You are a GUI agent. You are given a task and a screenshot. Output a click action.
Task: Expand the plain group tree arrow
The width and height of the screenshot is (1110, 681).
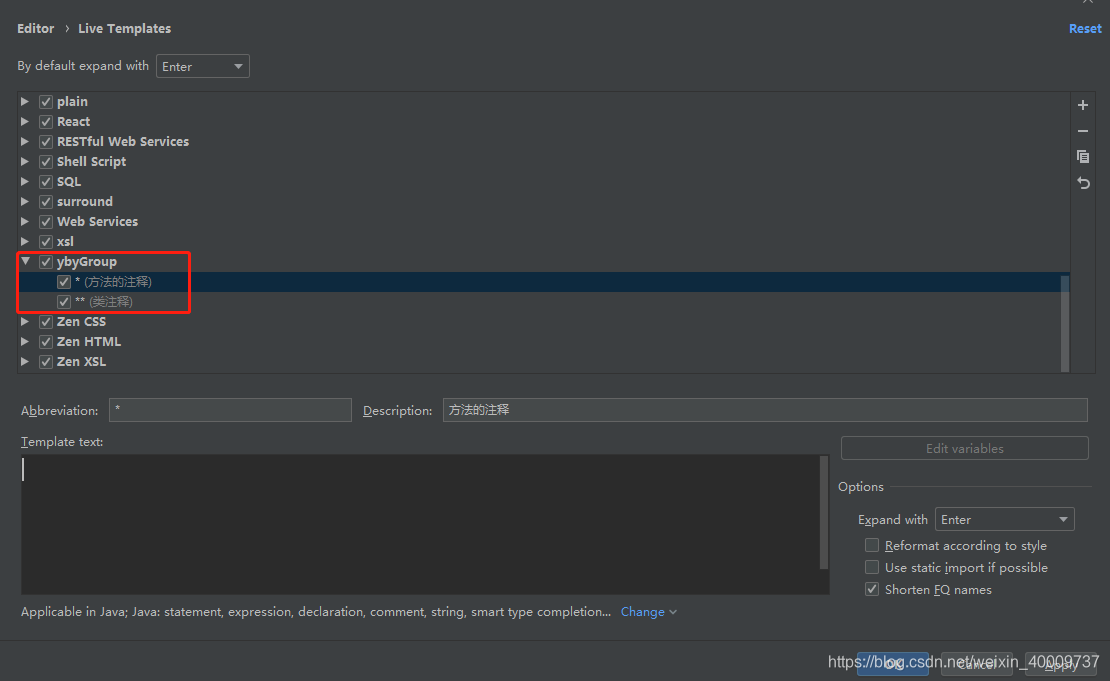[x=25, y=102]
